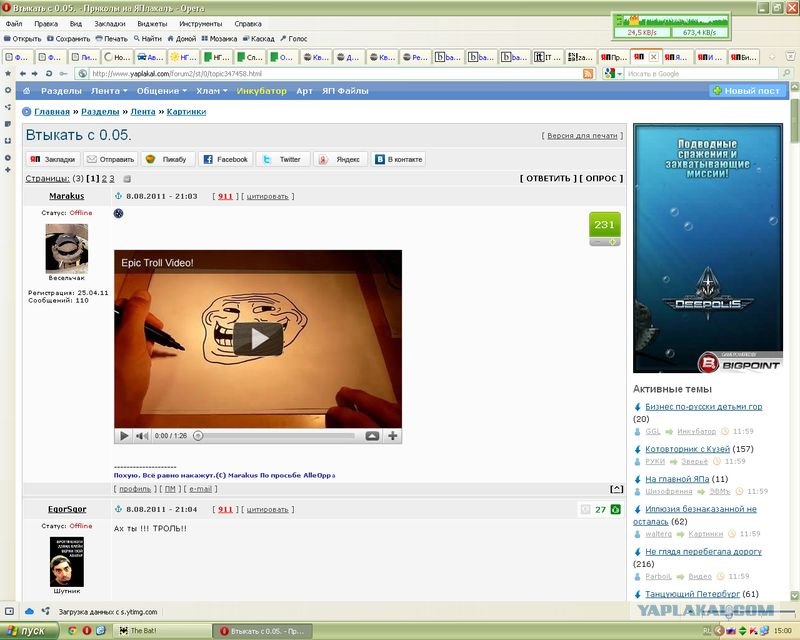Click the Deepolis Bigpoint ad banner
The image size is (800, 640).
coord(708,248)
